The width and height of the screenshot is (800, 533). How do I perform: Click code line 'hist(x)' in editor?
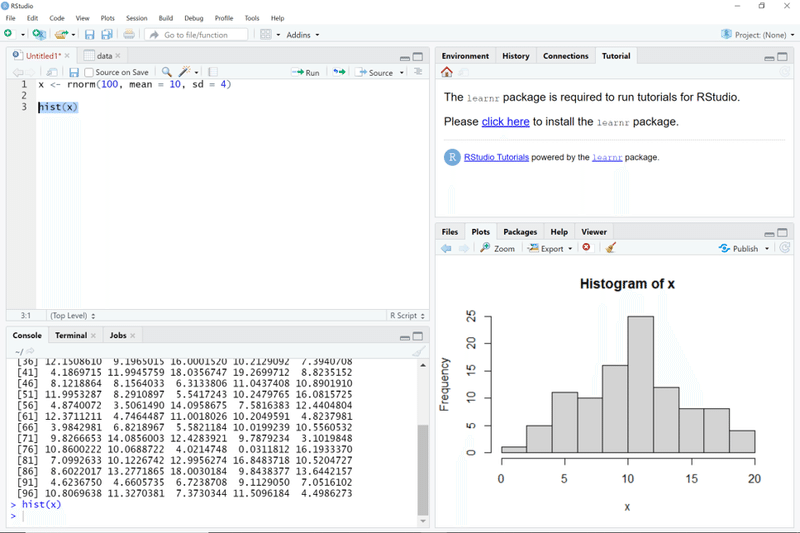point(58,107)
